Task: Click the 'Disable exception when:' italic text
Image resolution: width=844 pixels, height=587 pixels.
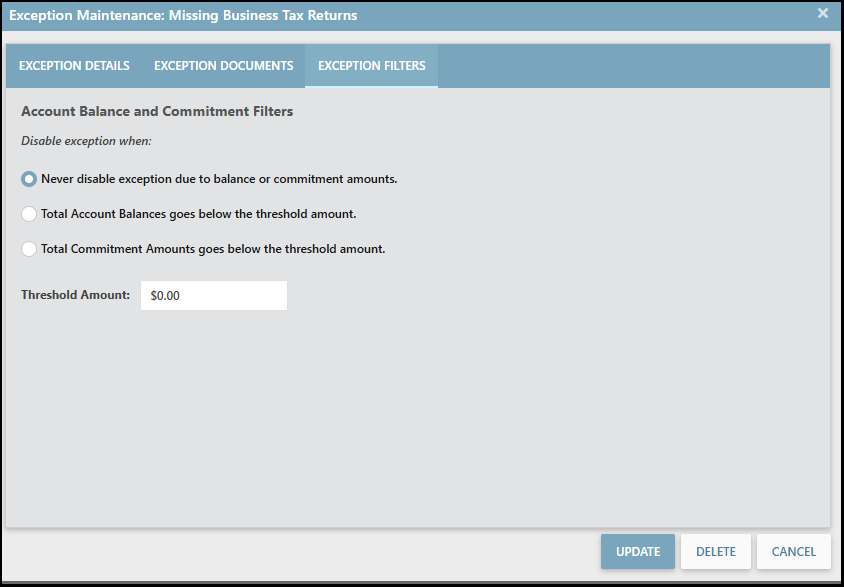Action: coord(86,141)
